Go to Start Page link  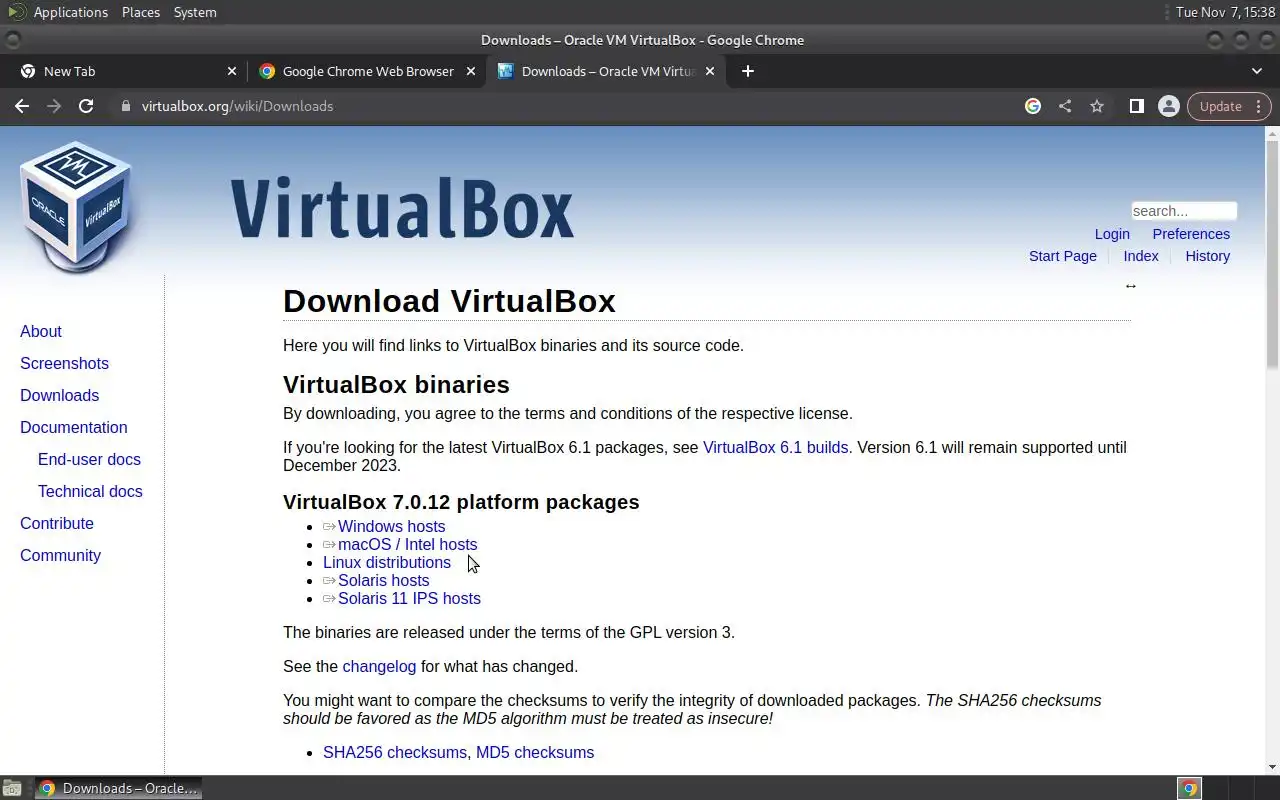pyautogui.click(x=1063, y=256)
